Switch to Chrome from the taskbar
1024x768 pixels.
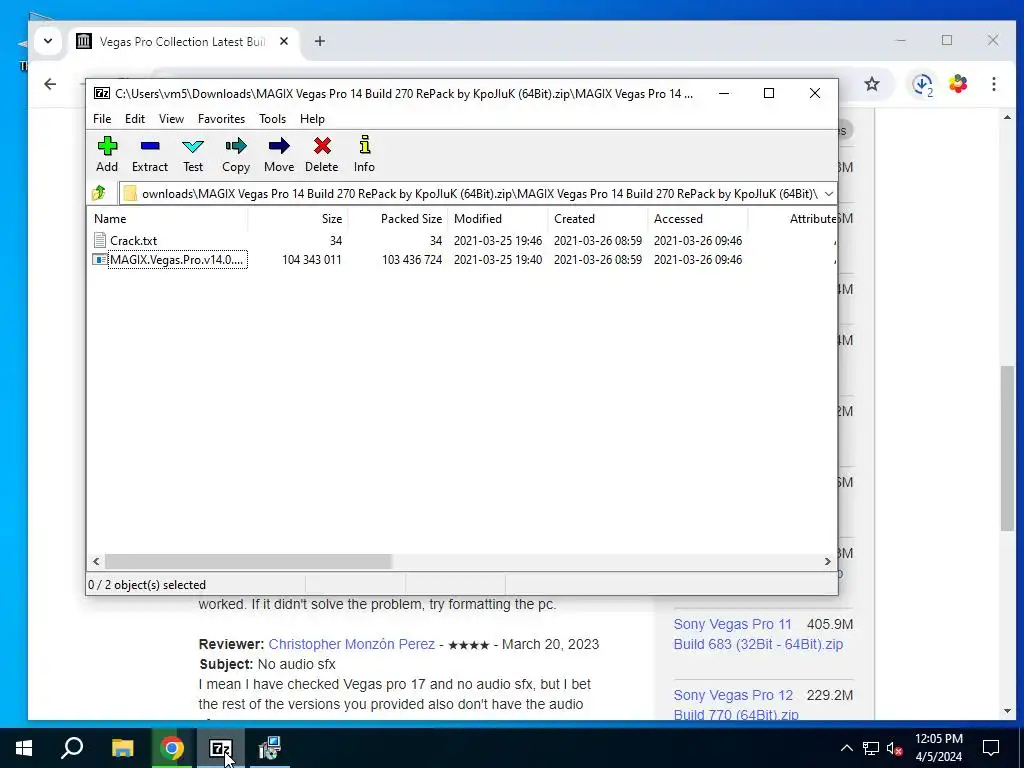[172, 748]
